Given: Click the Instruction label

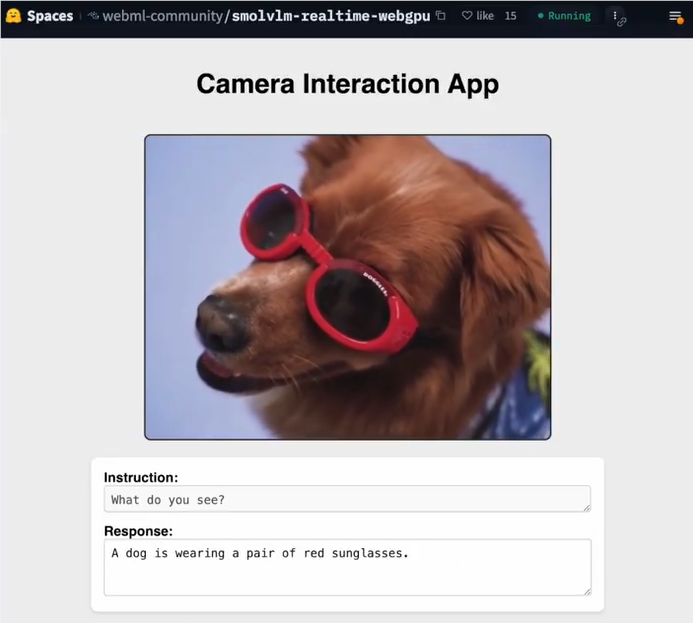Looking at the screenshot, I should pyautogui.click(x=141, y=478).
